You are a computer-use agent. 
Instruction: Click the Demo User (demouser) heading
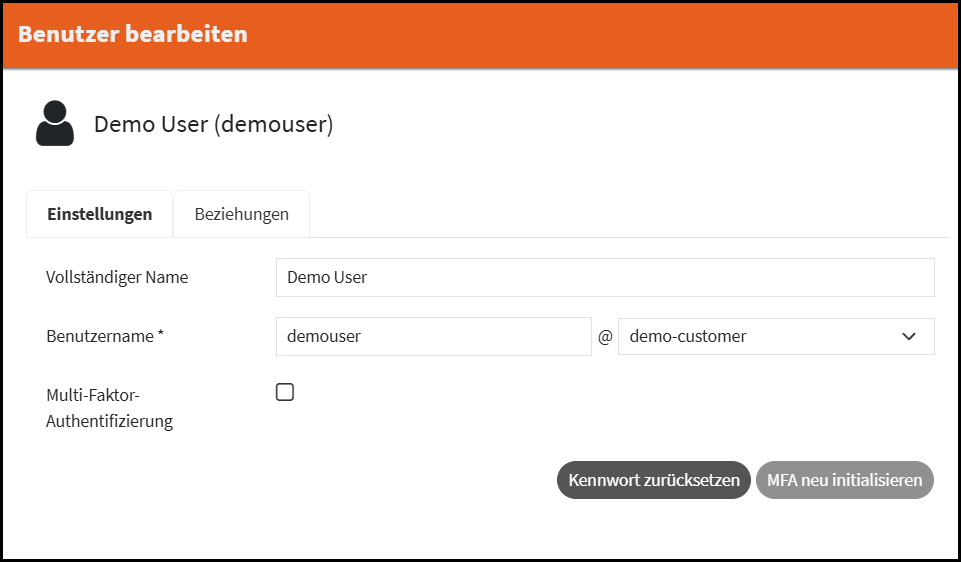(x=213, y=124)
